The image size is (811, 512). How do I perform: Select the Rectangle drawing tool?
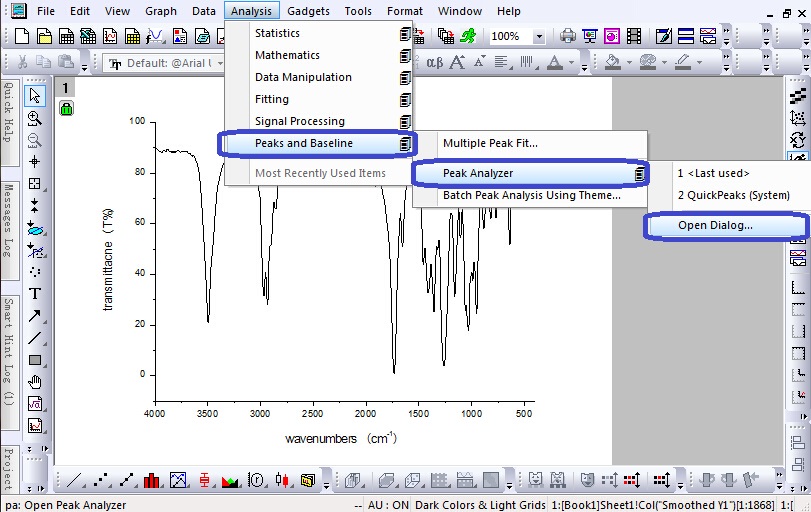35,360
